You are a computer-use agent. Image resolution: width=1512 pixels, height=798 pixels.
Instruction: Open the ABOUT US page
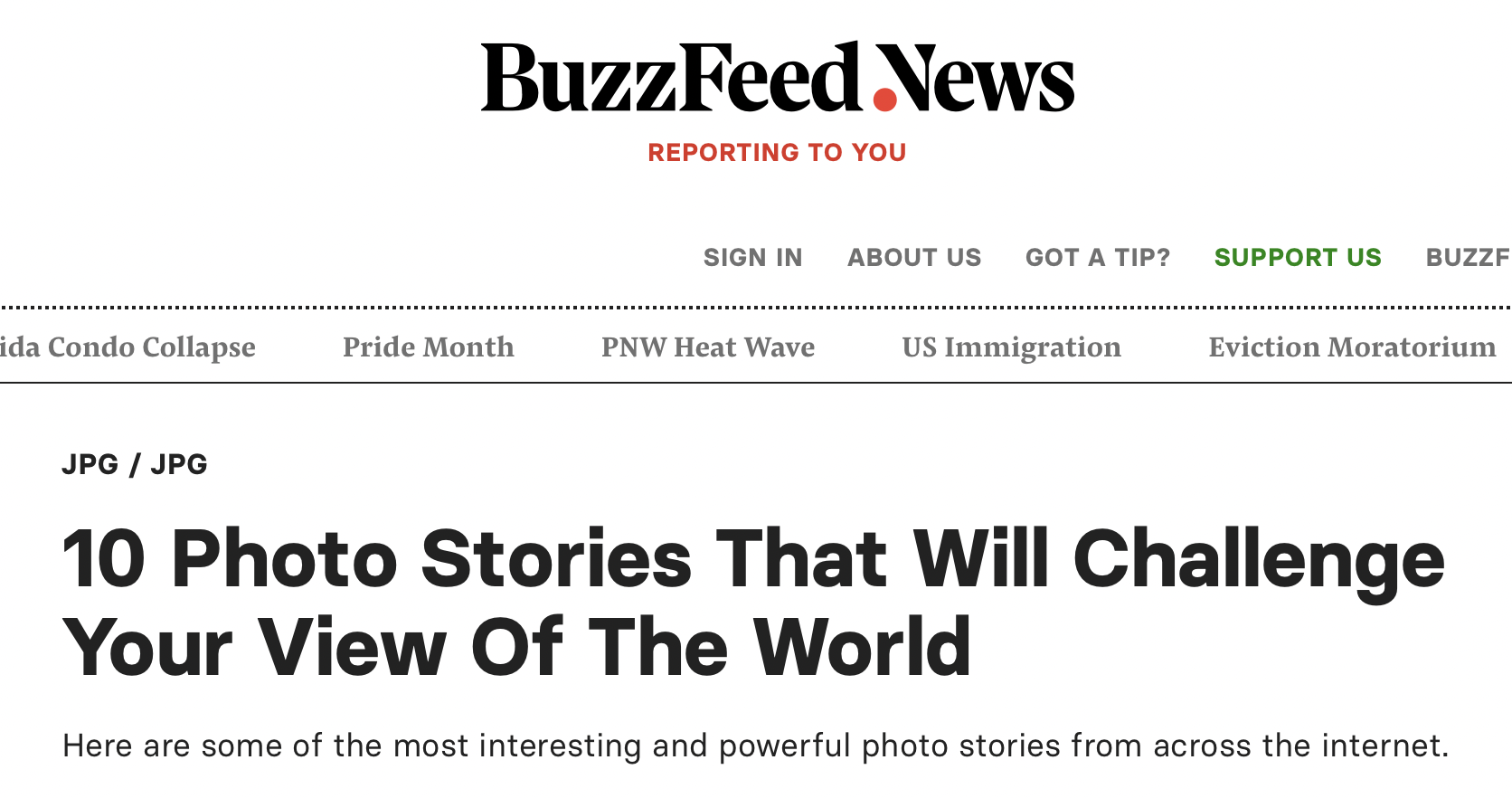(x=913, y=258)
